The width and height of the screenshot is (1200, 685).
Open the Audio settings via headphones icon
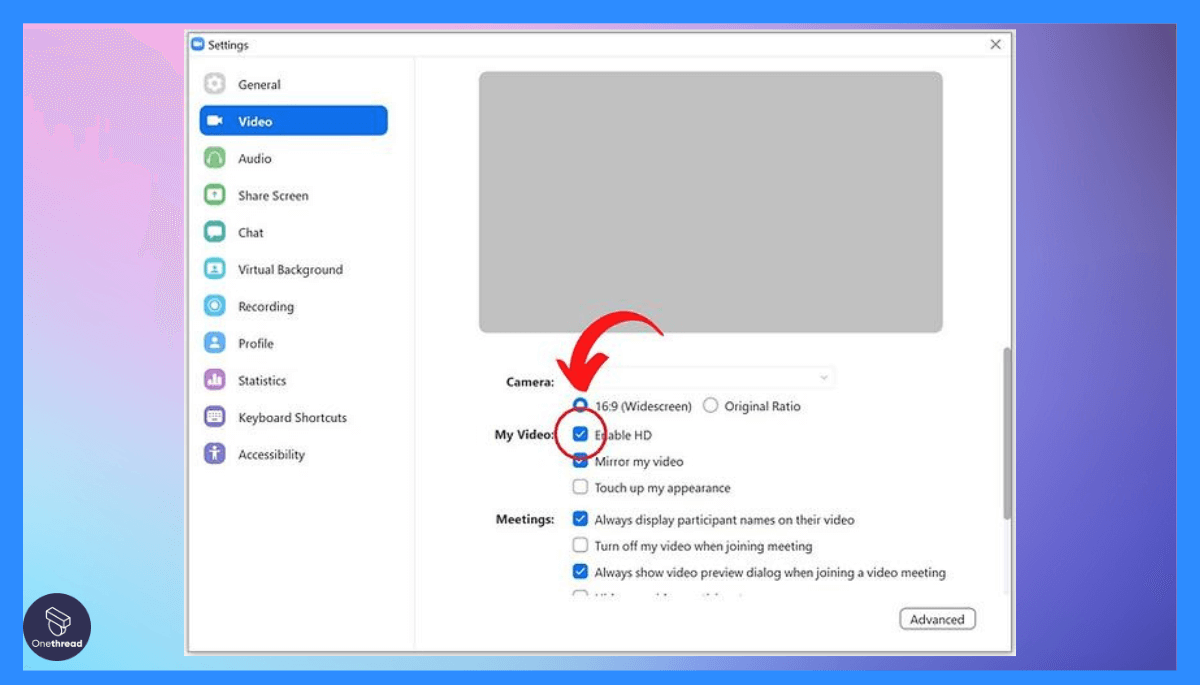point(214,158)
